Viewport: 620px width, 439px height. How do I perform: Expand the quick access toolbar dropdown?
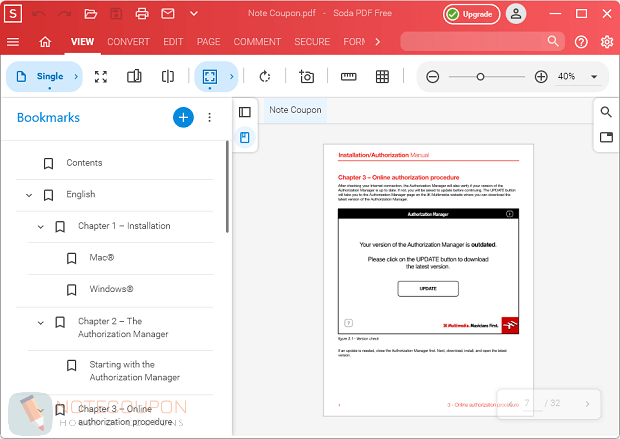point(193,14)
